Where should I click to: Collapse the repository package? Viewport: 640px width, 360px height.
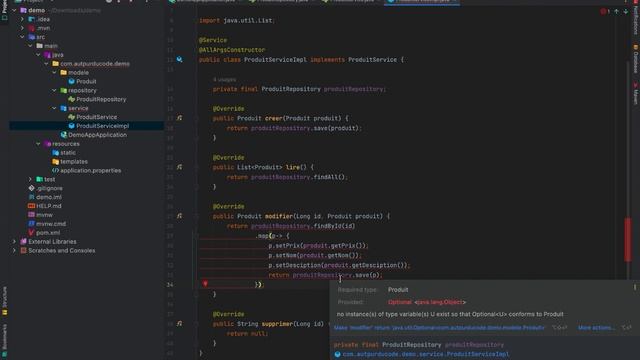[54, 91]
